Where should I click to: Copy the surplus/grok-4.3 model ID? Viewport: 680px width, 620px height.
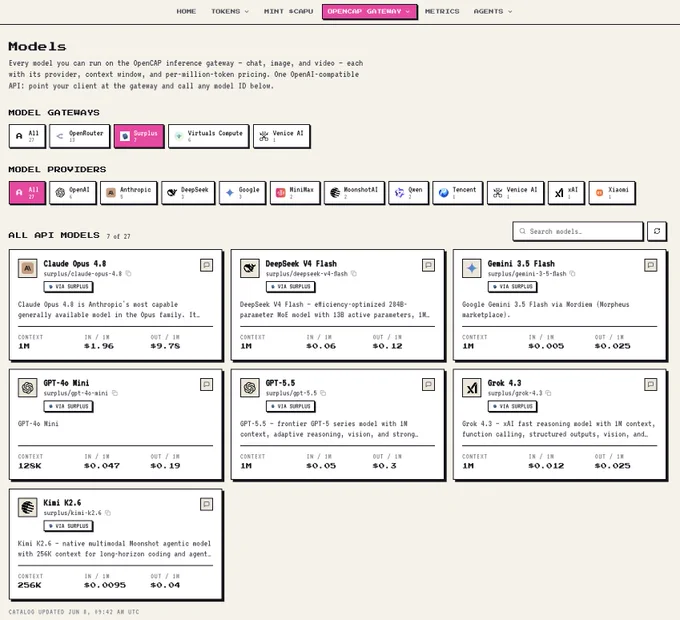pos(549,393)
